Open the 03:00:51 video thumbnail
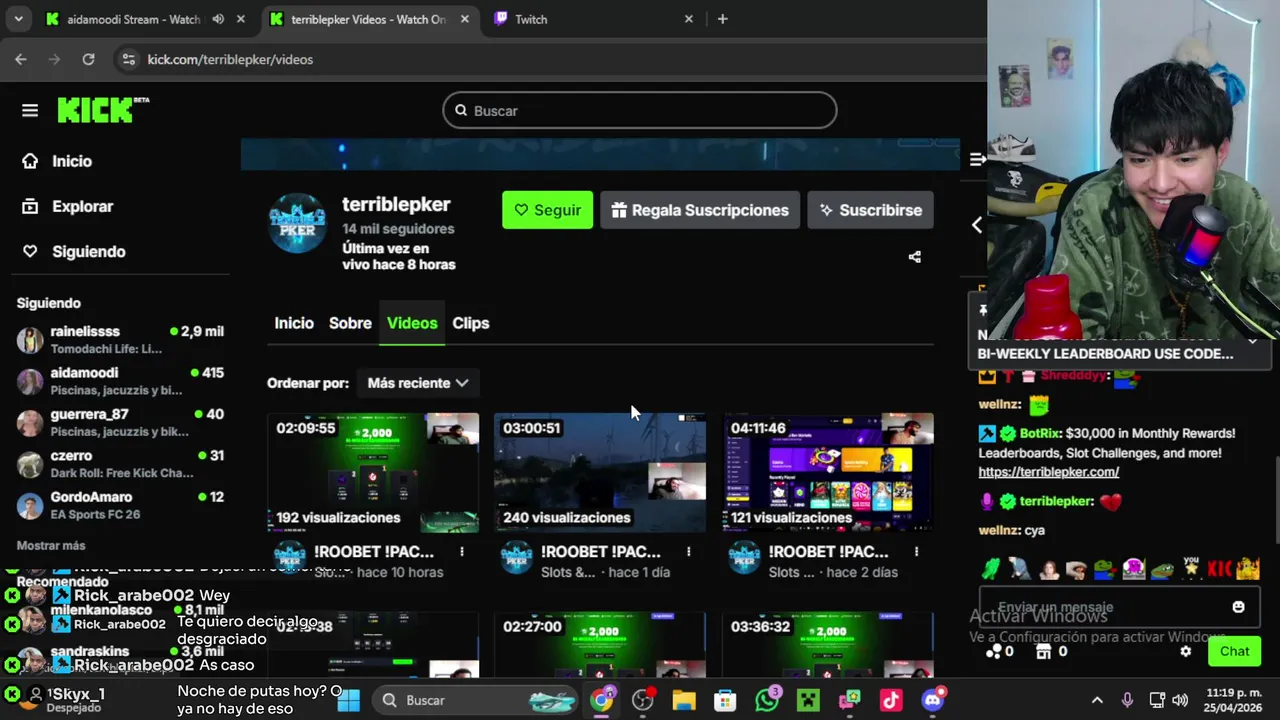 point(600,472)
